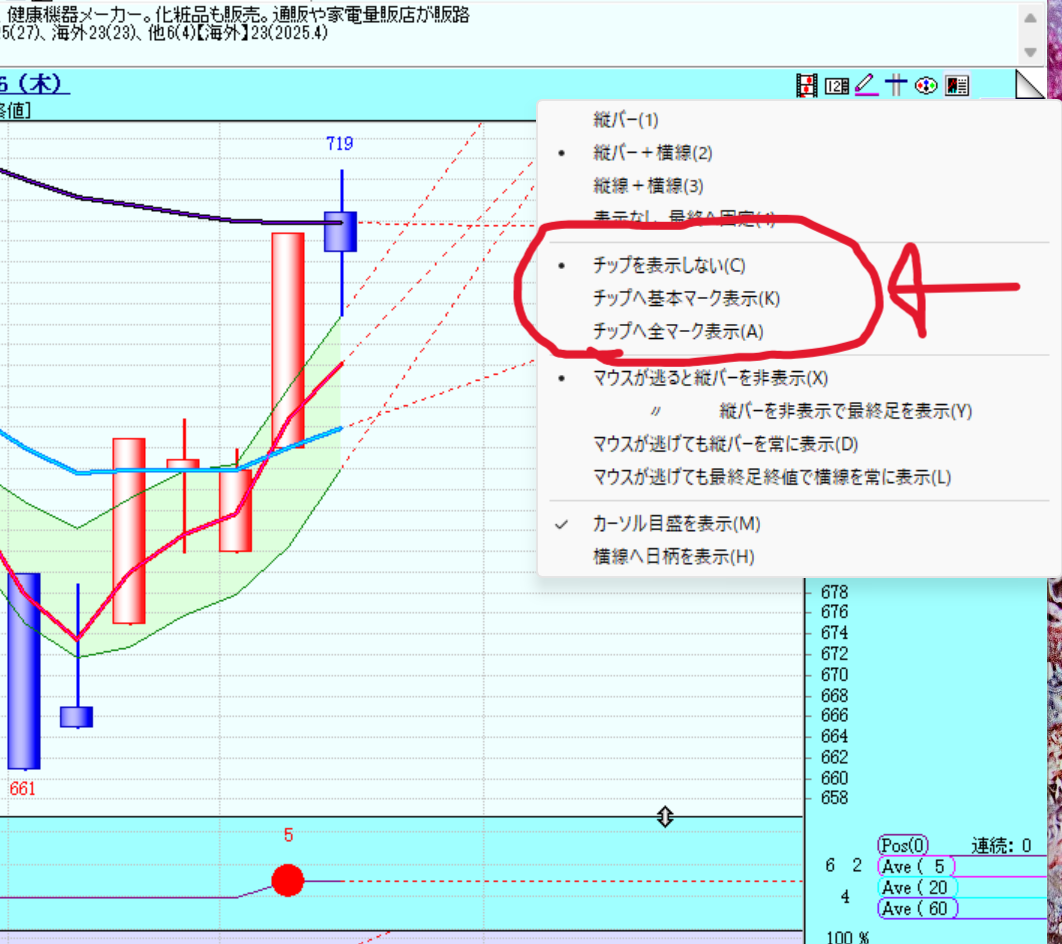Click 横線へ日柄を表示(H) menu entry

pyautogui.click(x=673, y=557)
